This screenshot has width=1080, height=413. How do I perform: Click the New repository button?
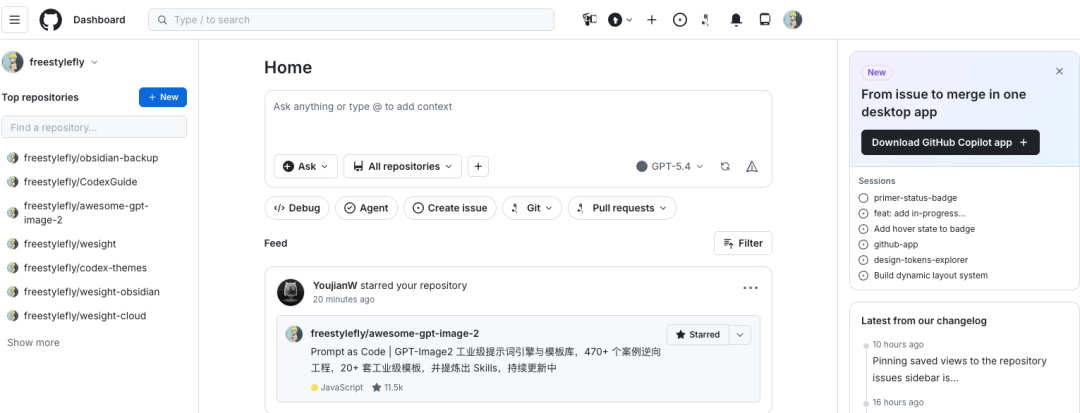(163, 97)
